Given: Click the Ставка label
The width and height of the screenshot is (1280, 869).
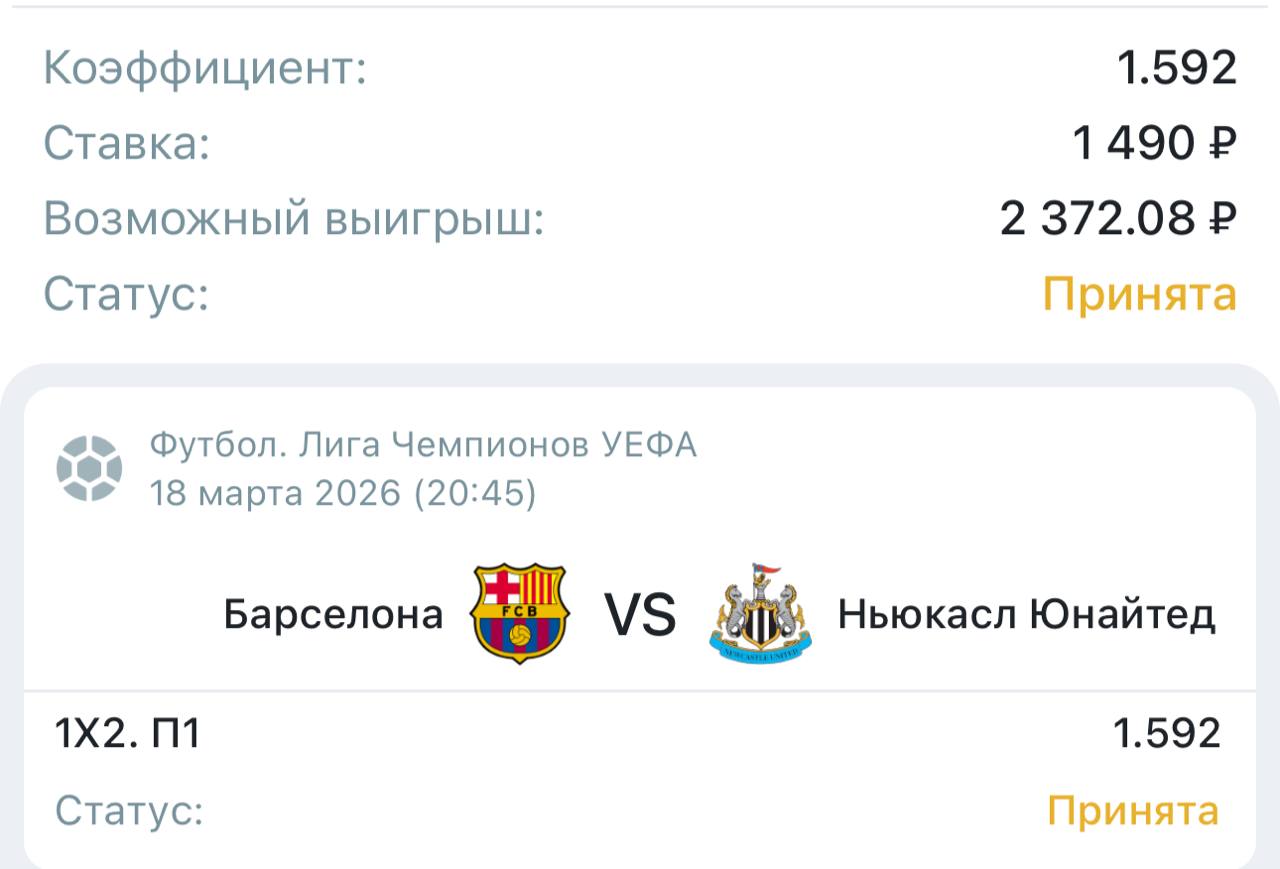Looking at the screenshot, I should click(127, 144).
